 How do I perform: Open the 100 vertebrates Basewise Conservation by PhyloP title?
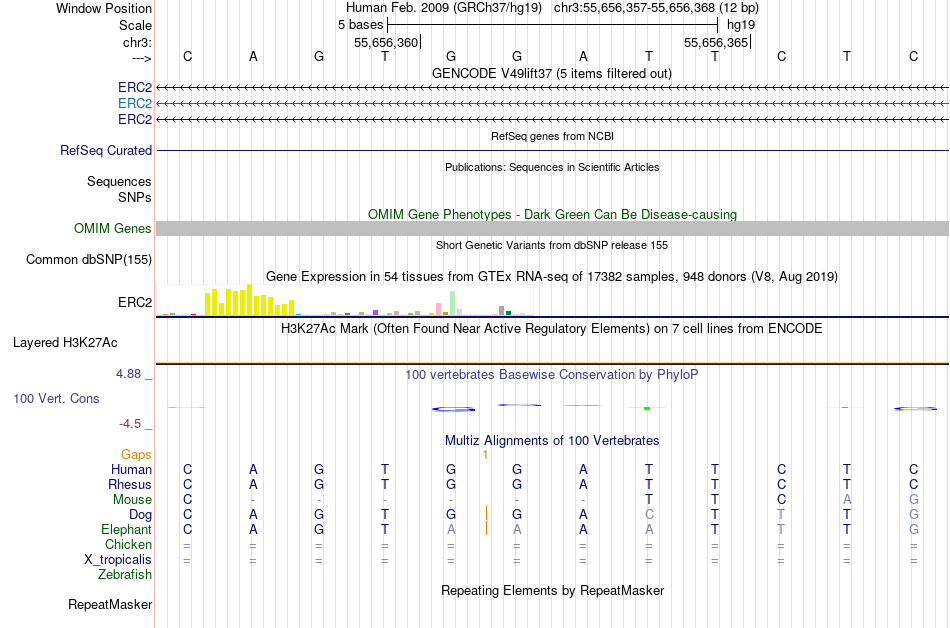[x=552, y=375]
